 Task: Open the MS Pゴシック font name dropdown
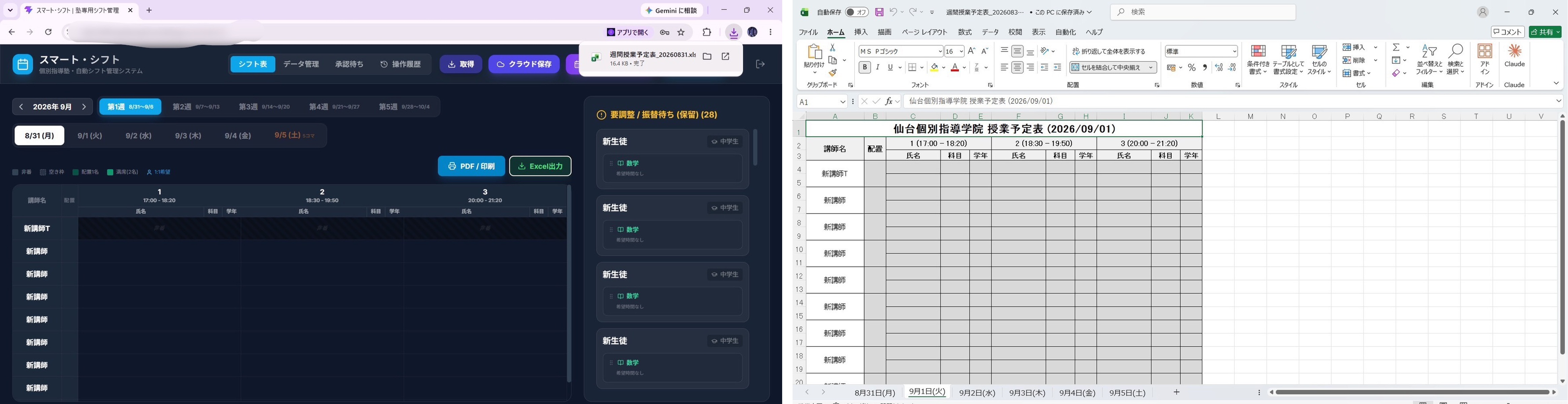(x=940, y=52)
